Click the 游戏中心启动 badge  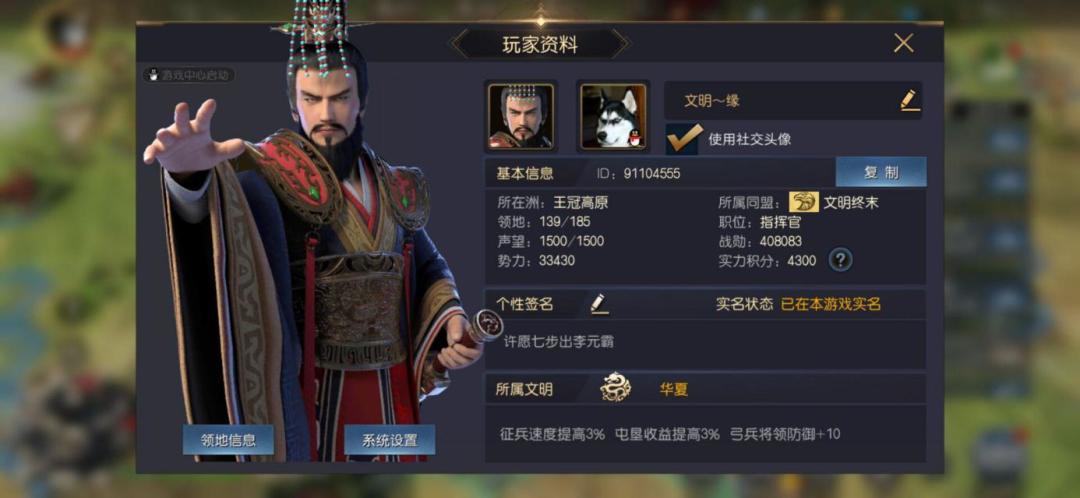point(189,74)
